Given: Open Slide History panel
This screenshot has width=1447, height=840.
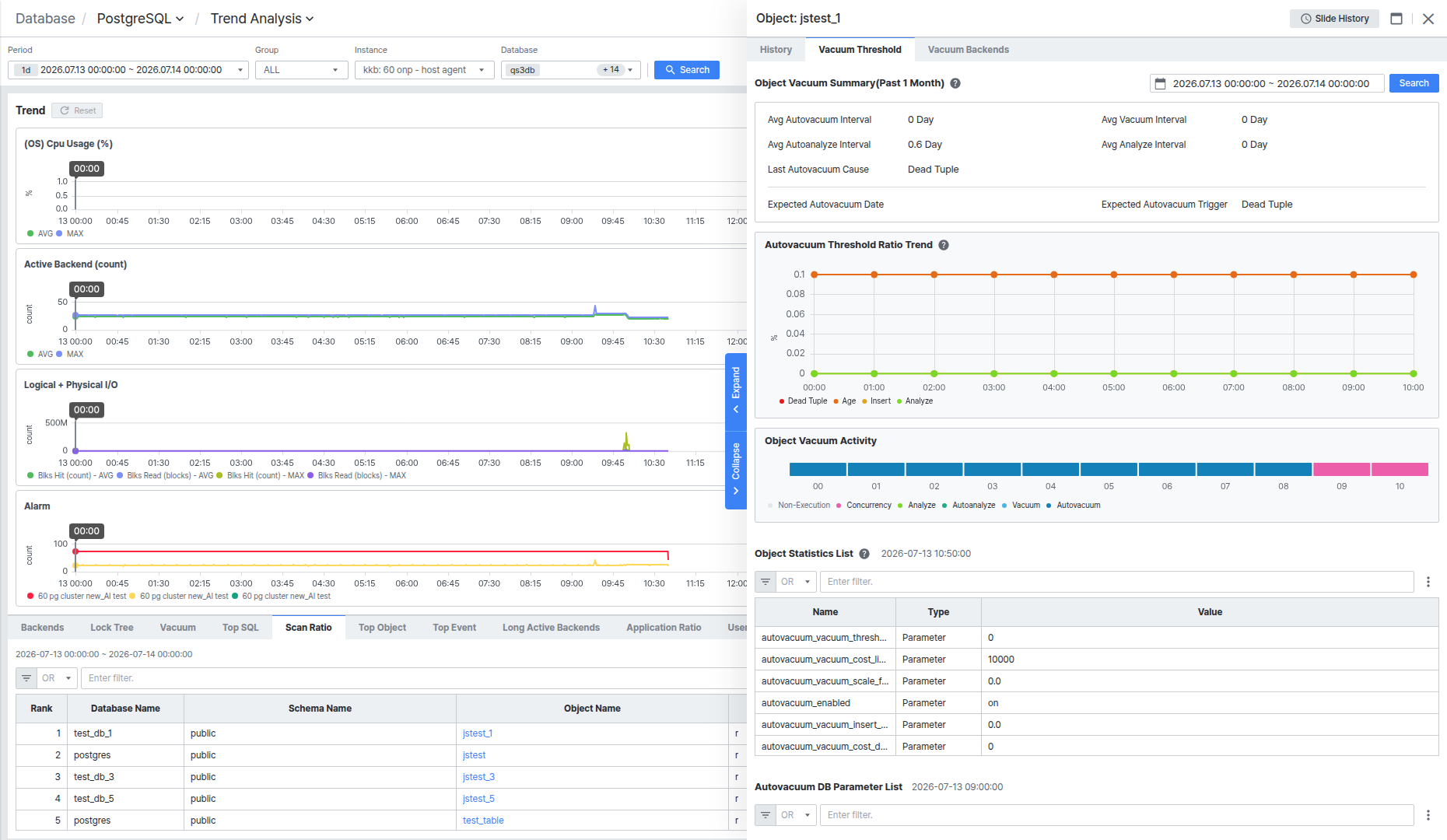Looking at the screenshot, I should [x=1334, y=19].
